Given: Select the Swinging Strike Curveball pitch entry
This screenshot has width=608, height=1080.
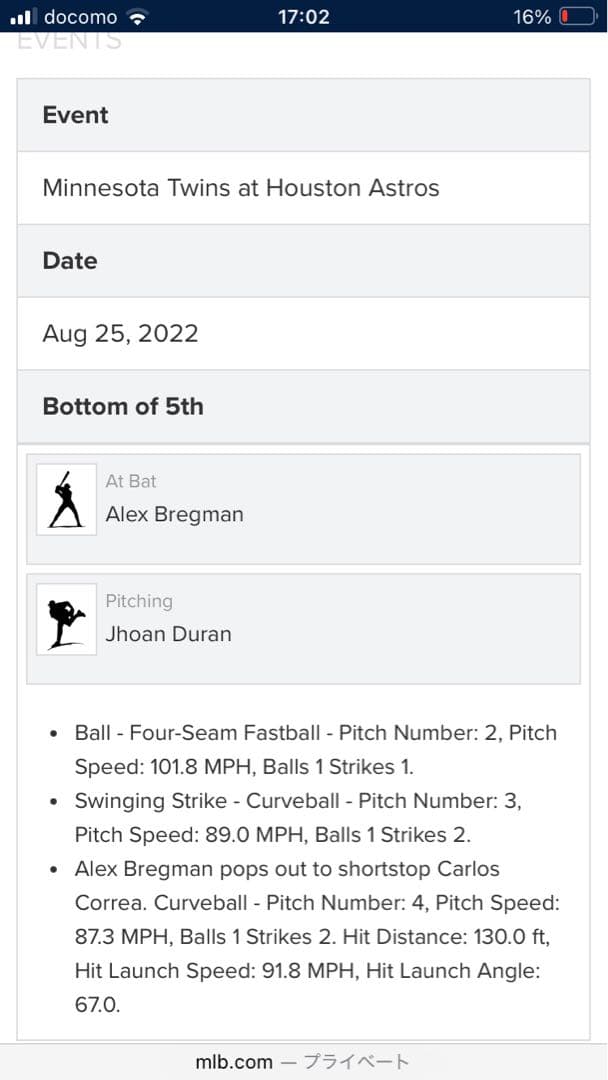Looking at the screenshot, I should pyautogui.click(x=298, y=818).
